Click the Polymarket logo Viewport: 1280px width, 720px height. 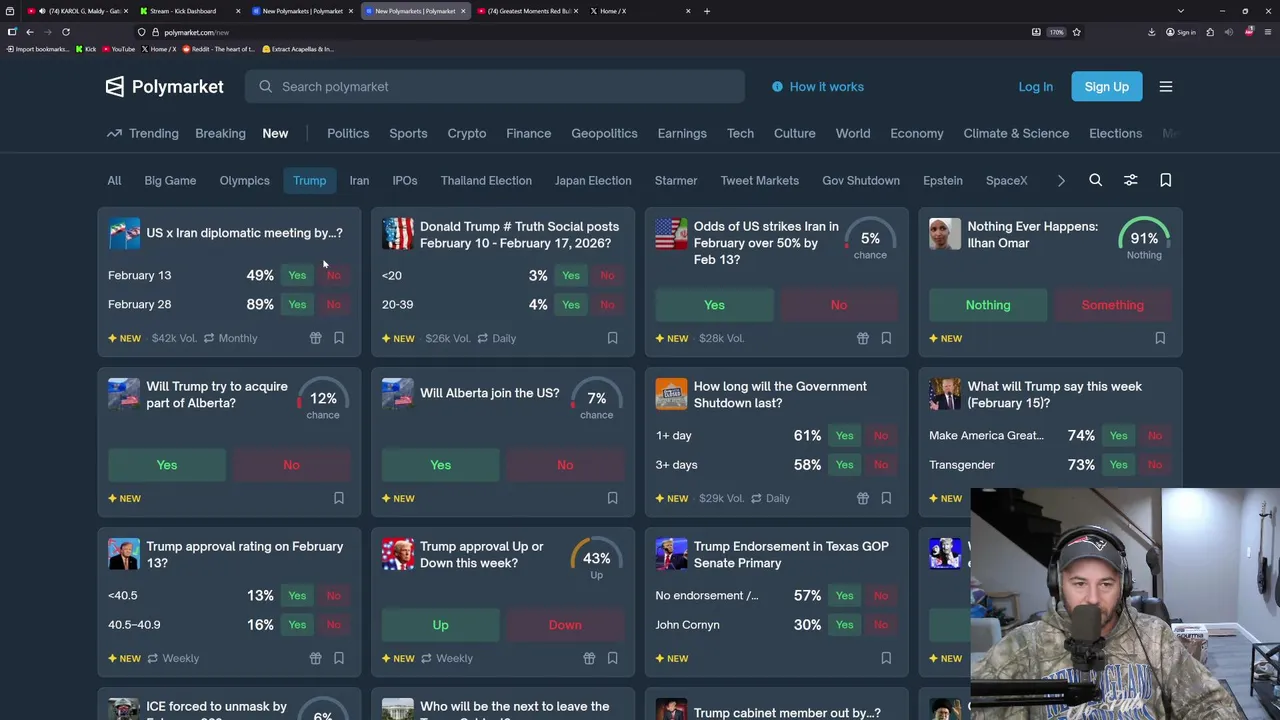(164, 87)
